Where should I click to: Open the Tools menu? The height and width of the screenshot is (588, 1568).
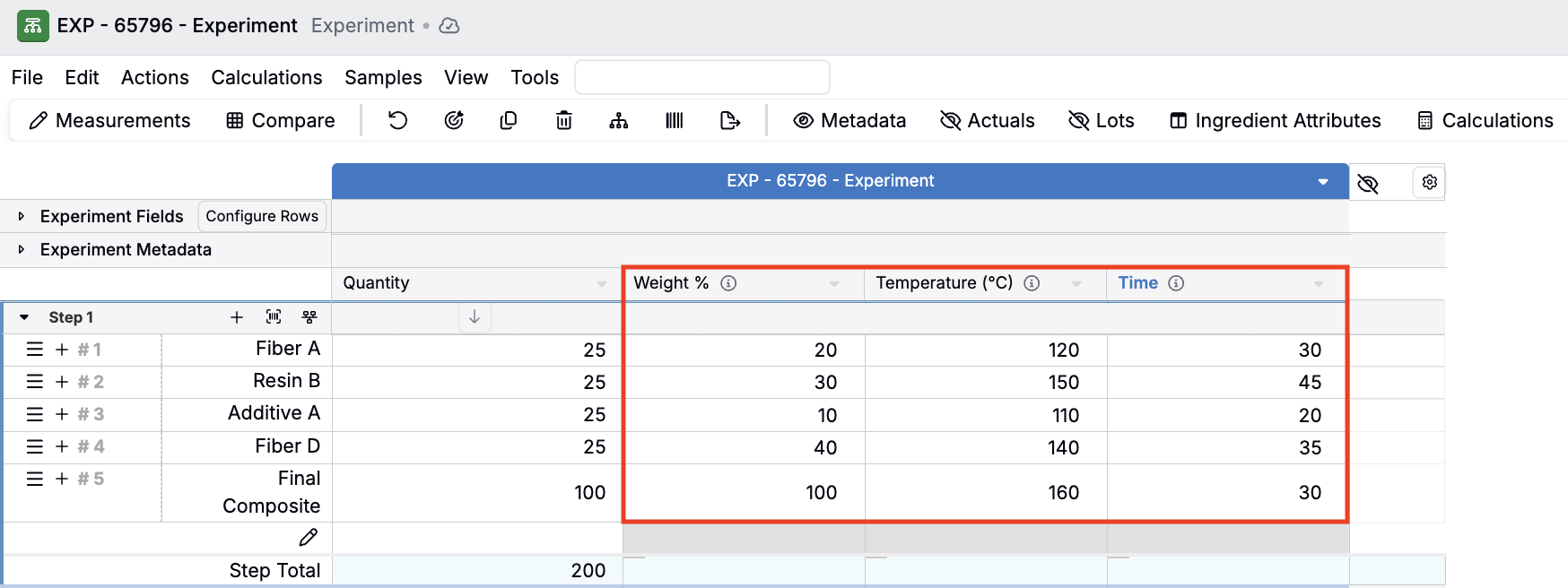(535, 77)
